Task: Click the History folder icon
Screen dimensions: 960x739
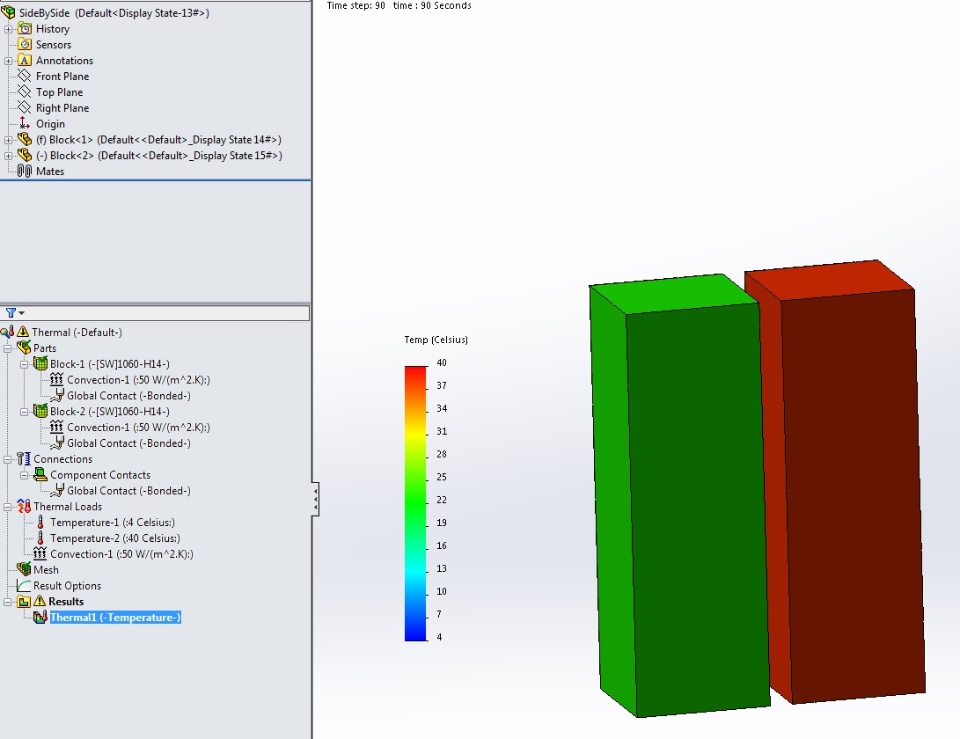Action: tap(24, 29)
